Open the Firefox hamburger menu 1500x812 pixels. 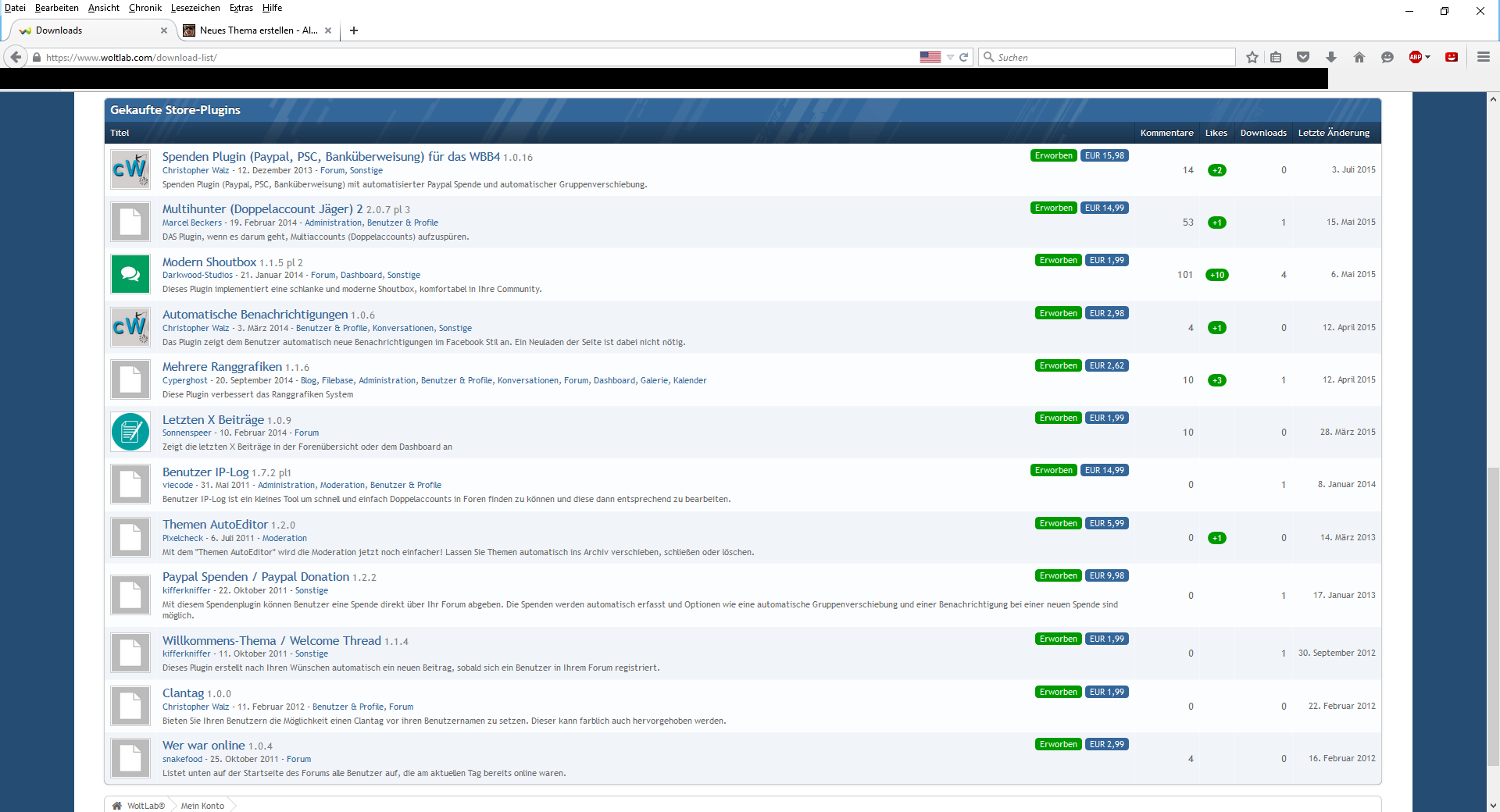pyautogui.click(x=1484, y=57)
